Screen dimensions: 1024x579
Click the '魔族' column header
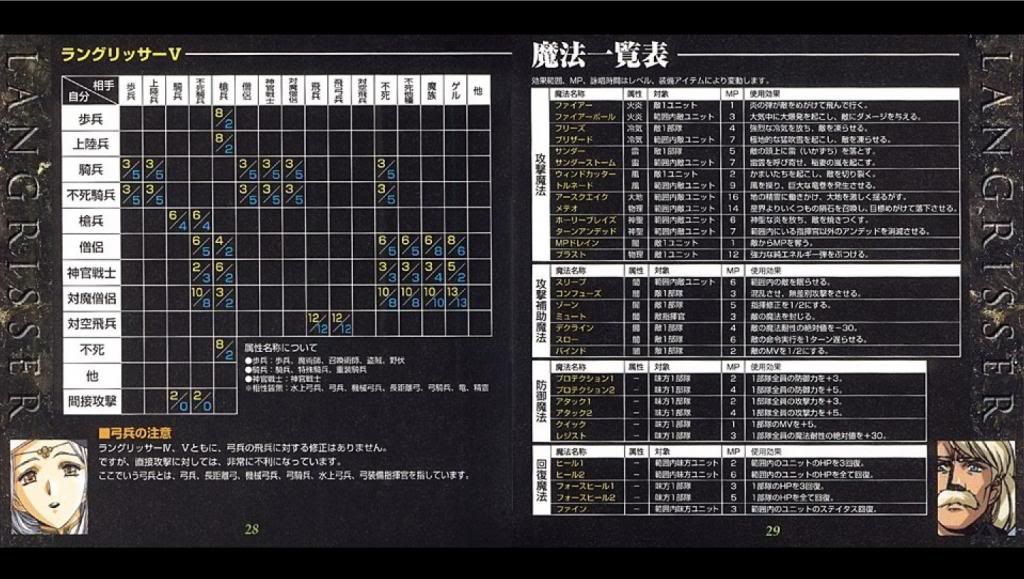pyautogui.click(x=432, y=91)
